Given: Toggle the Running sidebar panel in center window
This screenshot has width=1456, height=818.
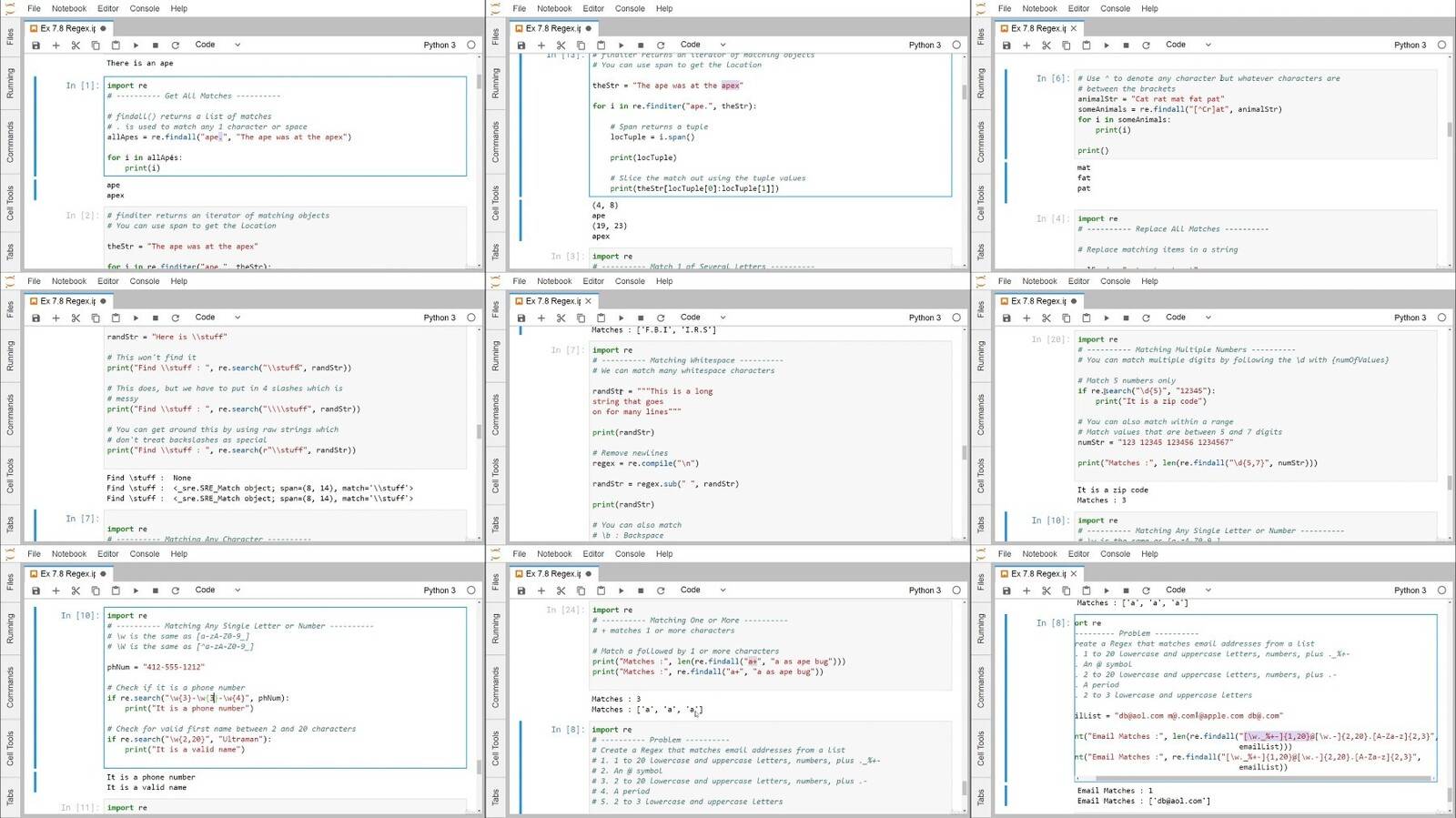Looking at the screenshot, I should (495, 355).
